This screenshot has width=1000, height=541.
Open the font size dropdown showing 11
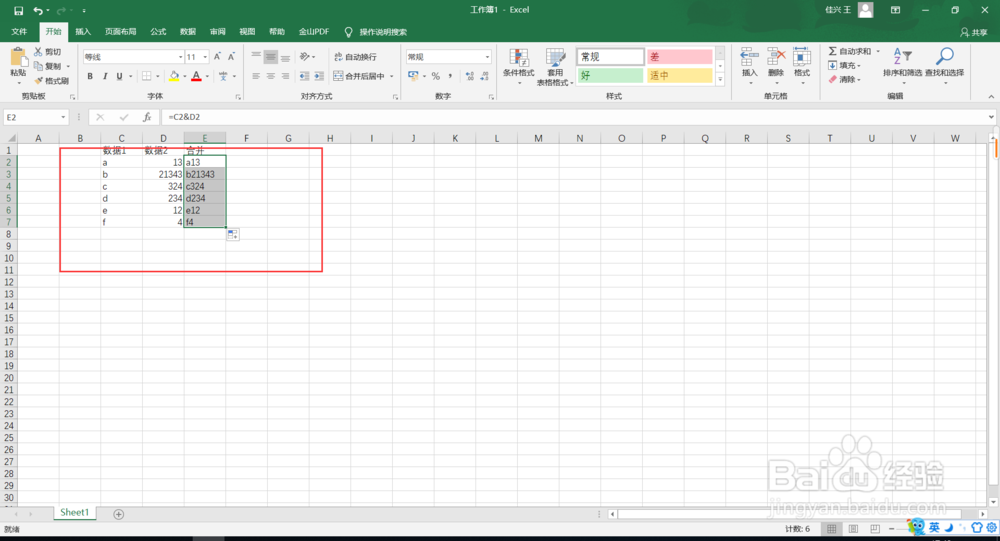point(205,57)
